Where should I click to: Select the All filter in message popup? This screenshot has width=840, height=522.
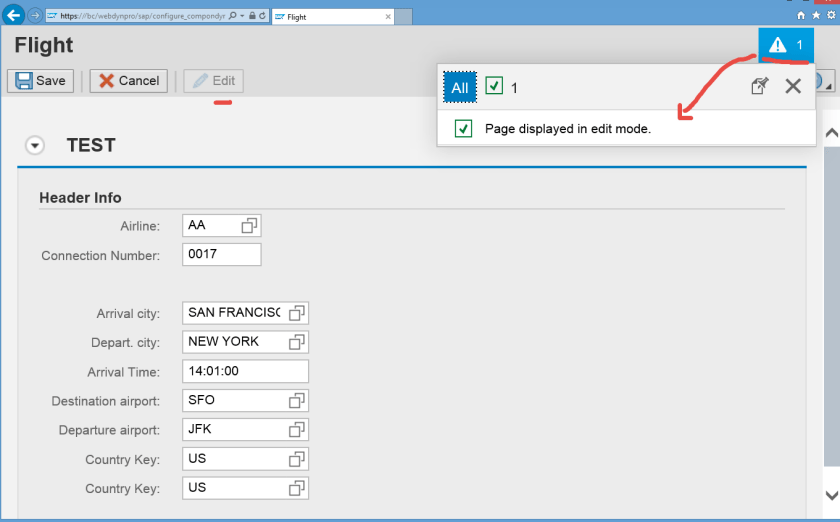[x=460, y=87]
